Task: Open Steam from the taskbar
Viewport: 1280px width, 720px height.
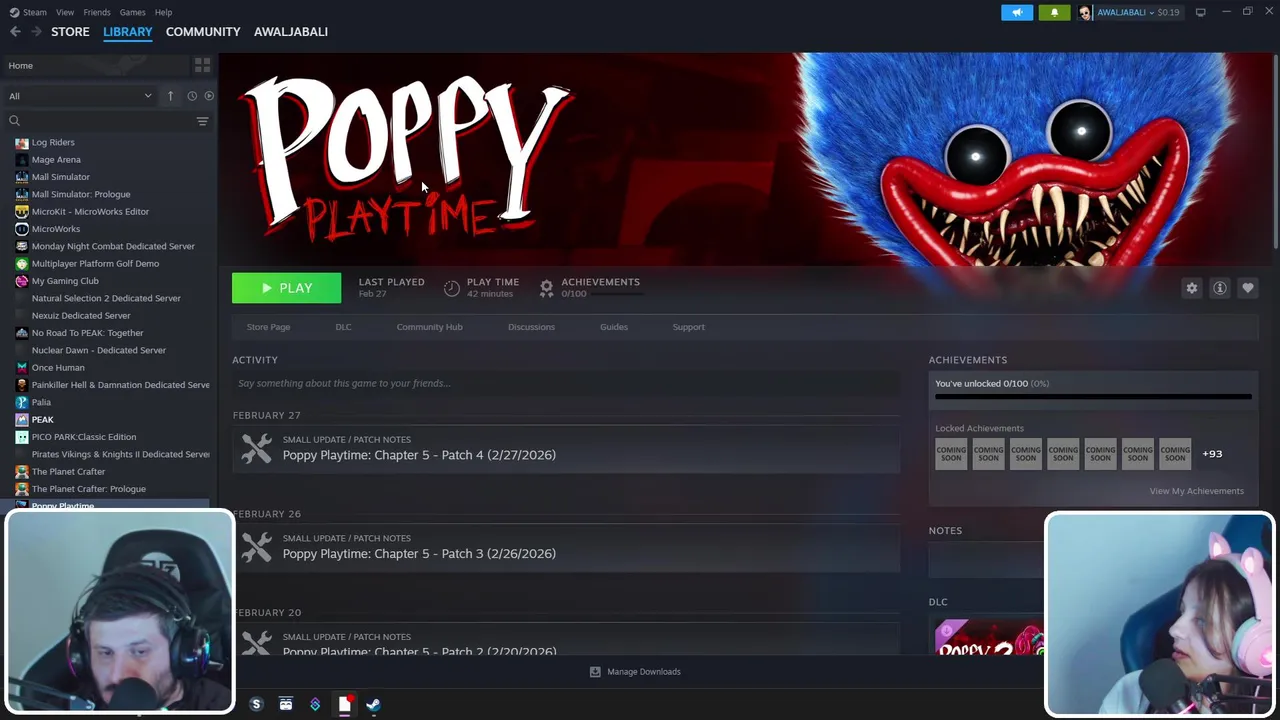Action: pos(373,705)
